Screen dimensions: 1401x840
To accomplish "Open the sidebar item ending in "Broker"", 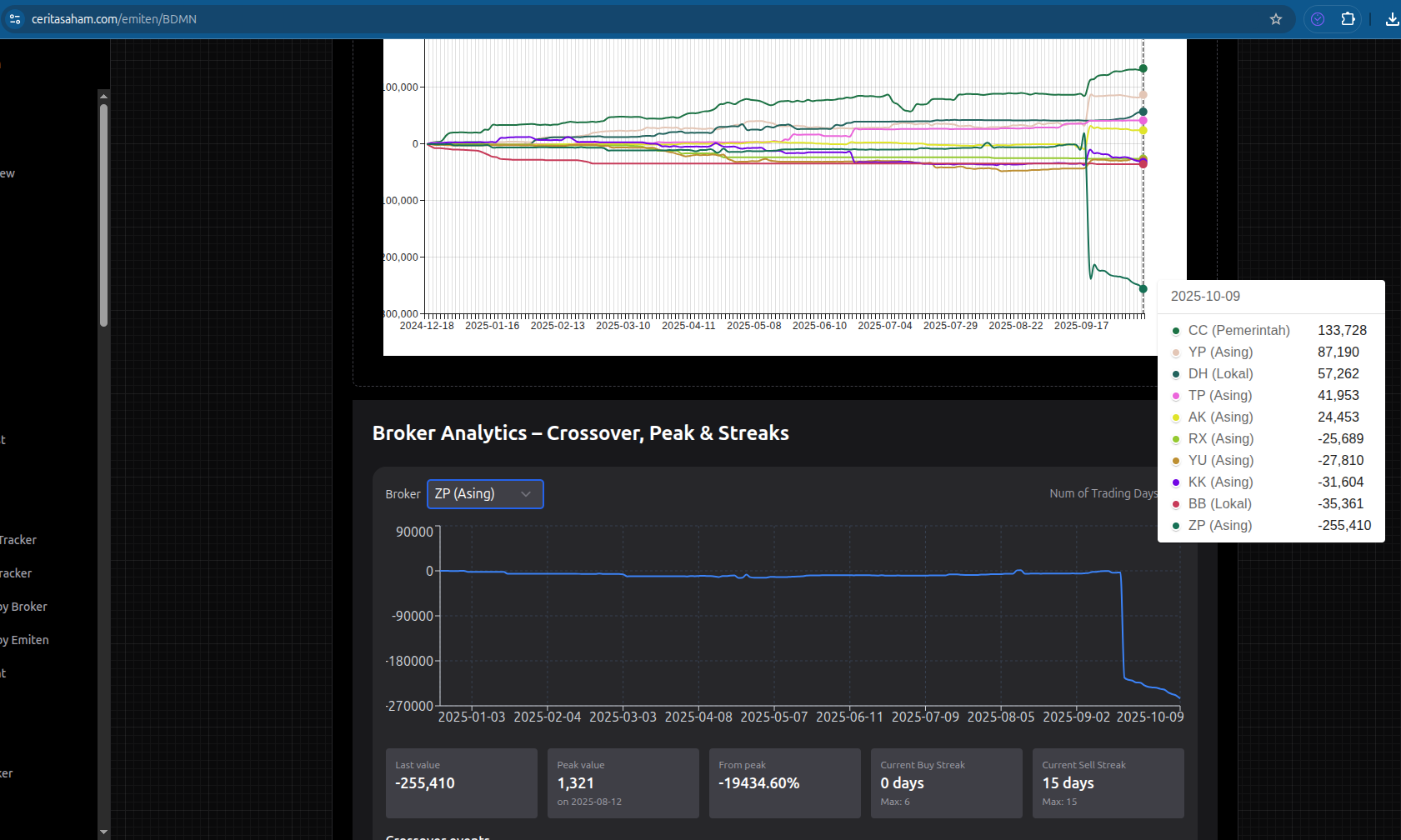I will point(25,607).
